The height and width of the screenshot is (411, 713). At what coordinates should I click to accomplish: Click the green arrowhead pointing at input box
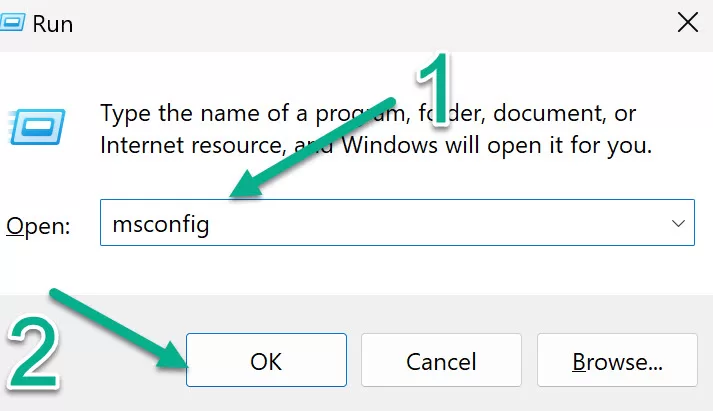click(247, 184)
